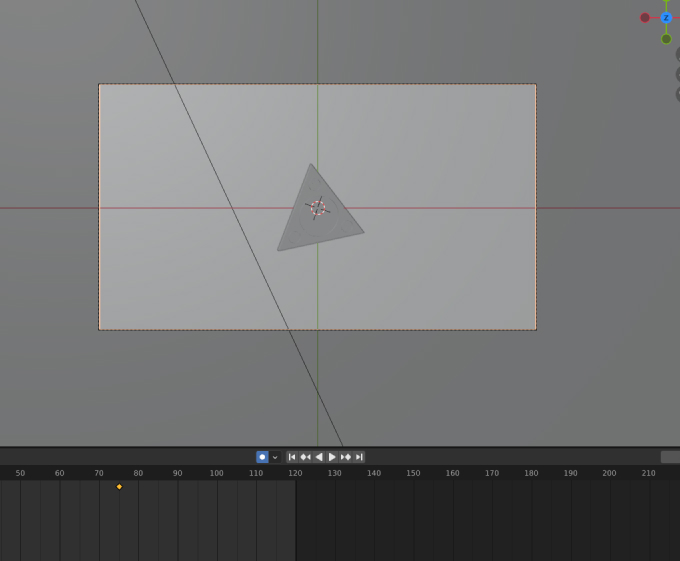Click the red negative X gizmo circle
The image size is (680, 561).
click(x=645, y=18)
